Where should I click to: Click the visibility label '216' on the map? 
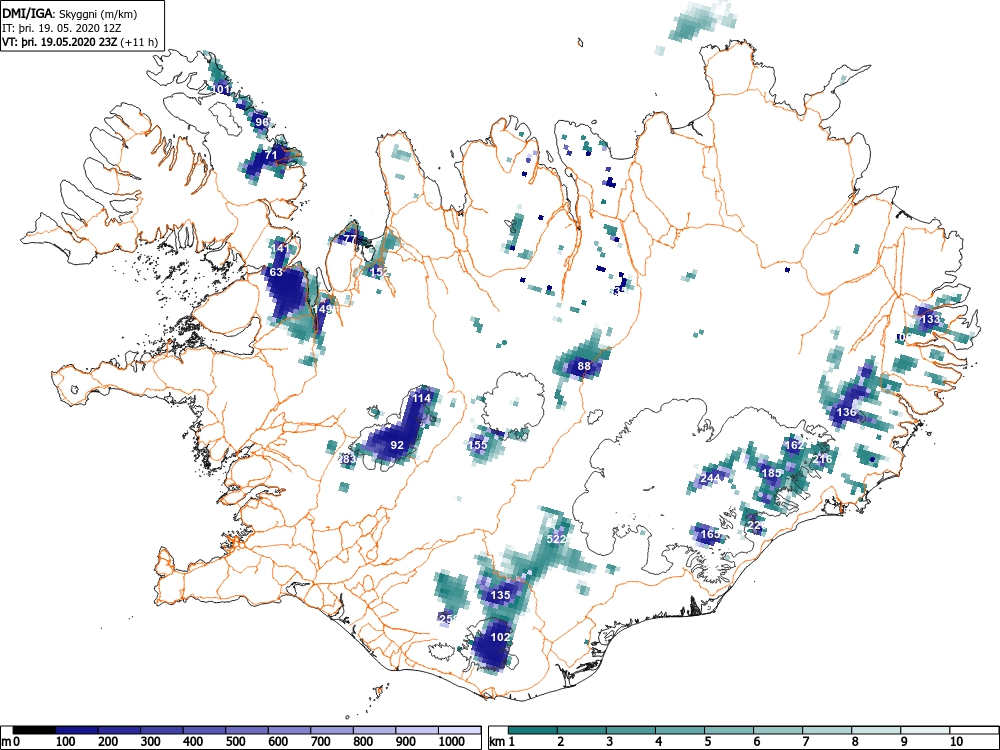coord(823,459)
